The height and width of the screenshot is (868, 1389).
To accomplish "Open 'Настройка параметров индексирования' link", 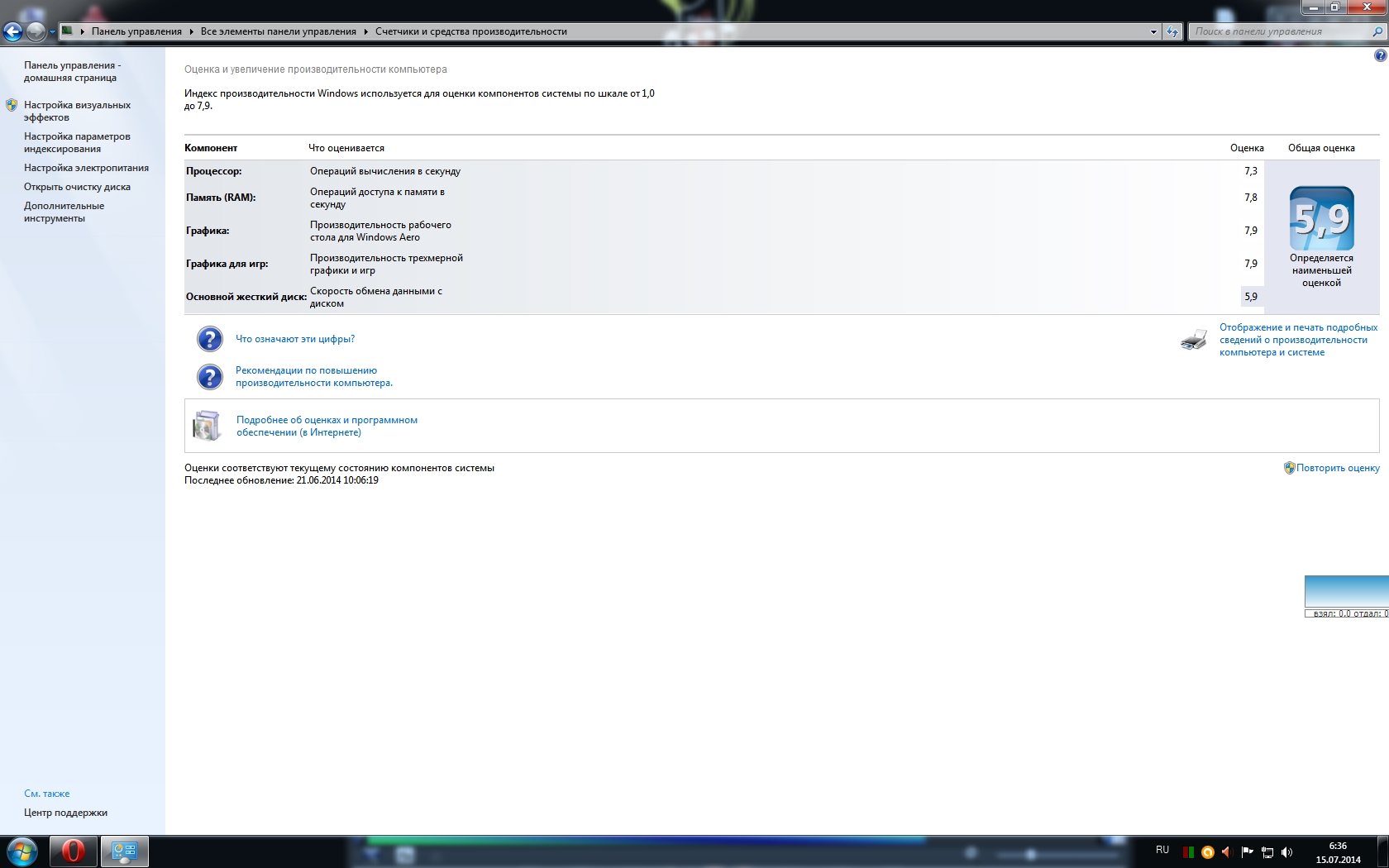I will (77, 142).
